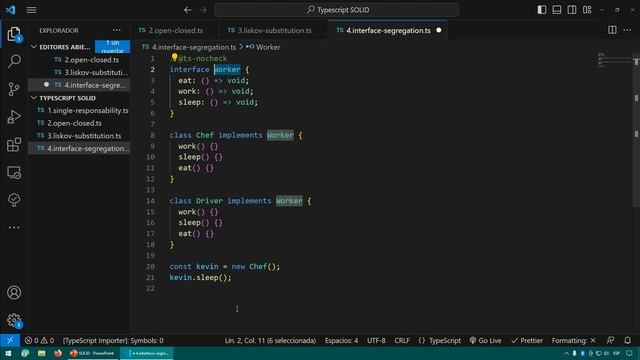Change end of line sequence CRLF
The width and height of the screenshot is (640, 360).
click(x=402, y=340)
